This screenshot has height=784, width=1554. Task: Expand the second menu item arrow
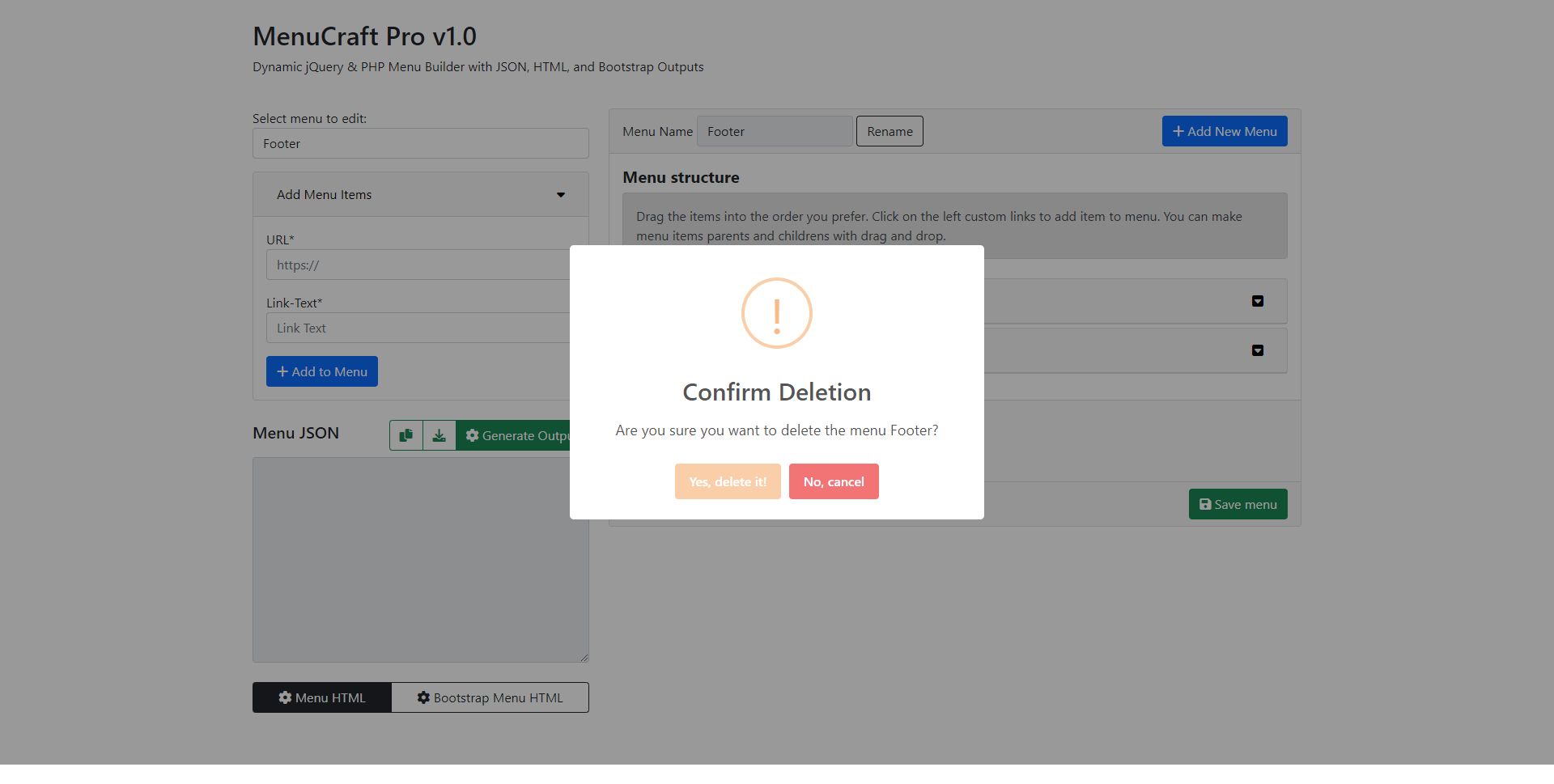(x=1258, y=350)
